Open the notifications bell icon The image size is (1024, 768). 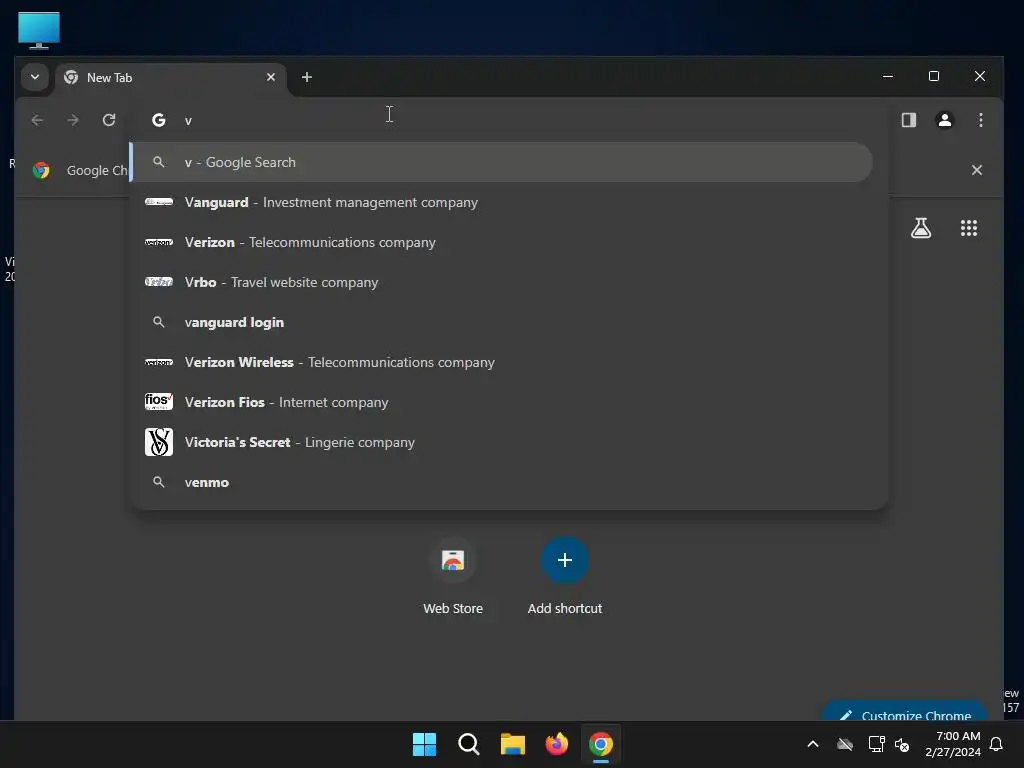pyautogui.click(x=996, y=744)
